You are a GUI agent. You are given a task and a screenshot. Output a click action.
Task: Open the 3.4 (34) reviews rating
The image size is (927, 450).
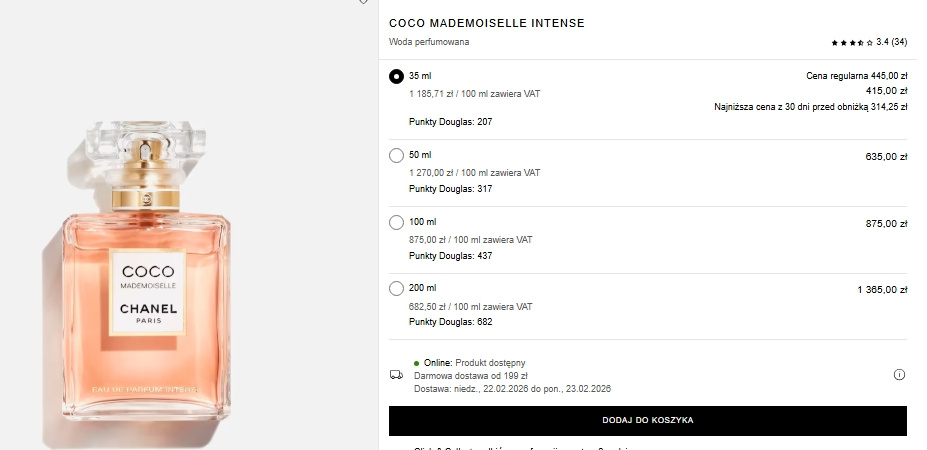coord(891,42)
